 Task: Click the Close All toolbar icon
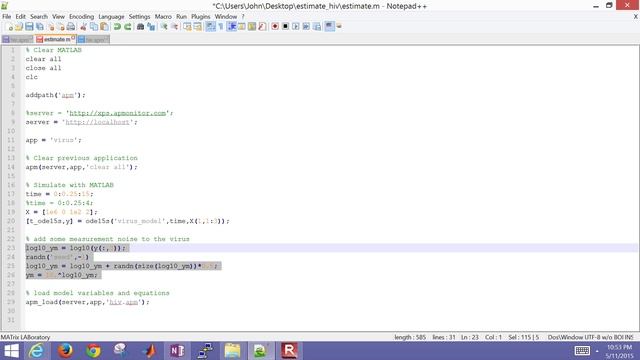pos(60,27)
